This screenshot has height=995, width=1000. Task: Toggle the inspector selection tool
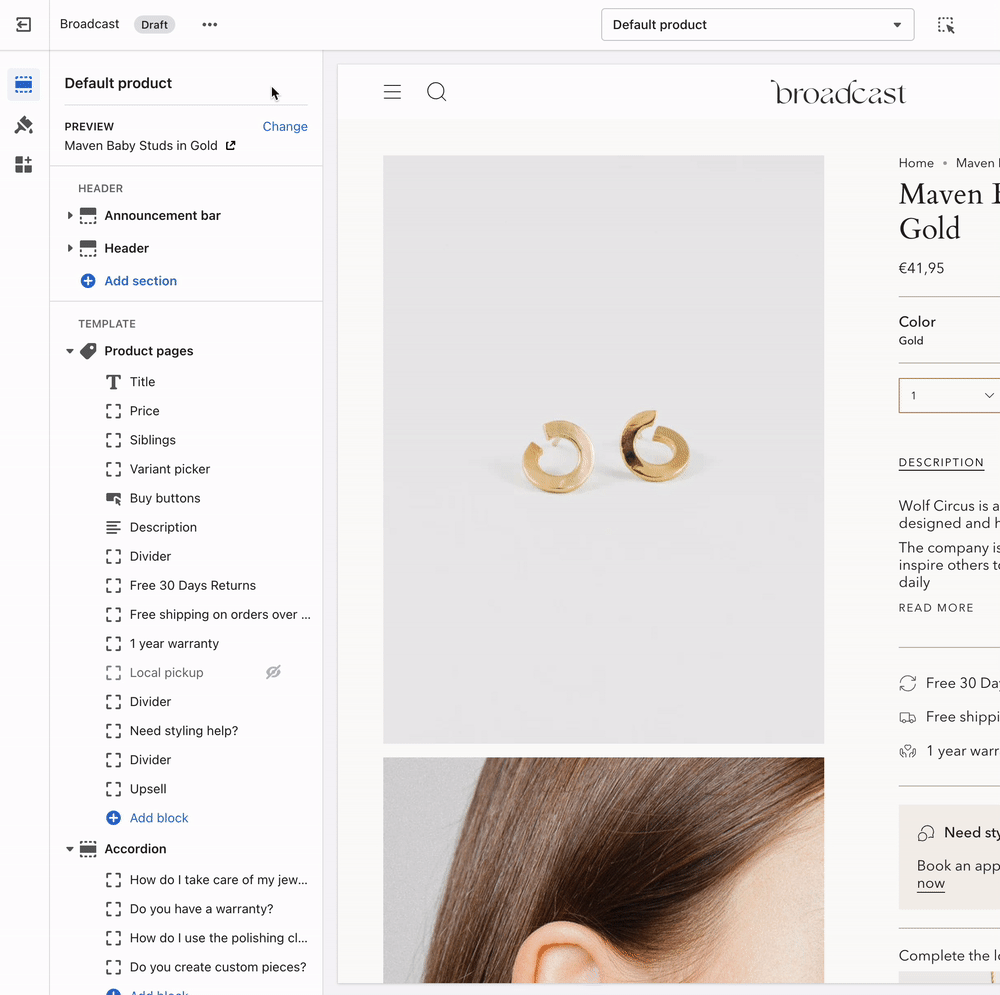[x=946, y=25]
